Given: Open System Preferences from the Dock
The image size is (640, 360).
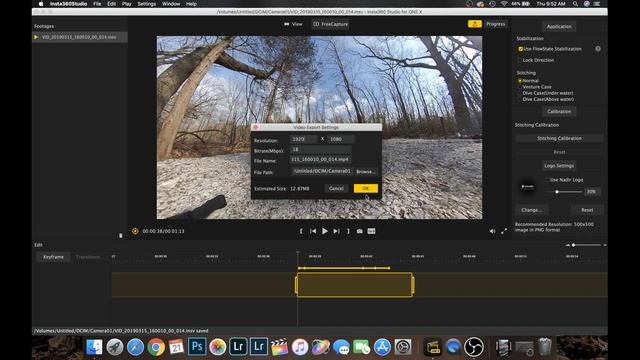Looking at the screenshot, I should coord(403,347).
